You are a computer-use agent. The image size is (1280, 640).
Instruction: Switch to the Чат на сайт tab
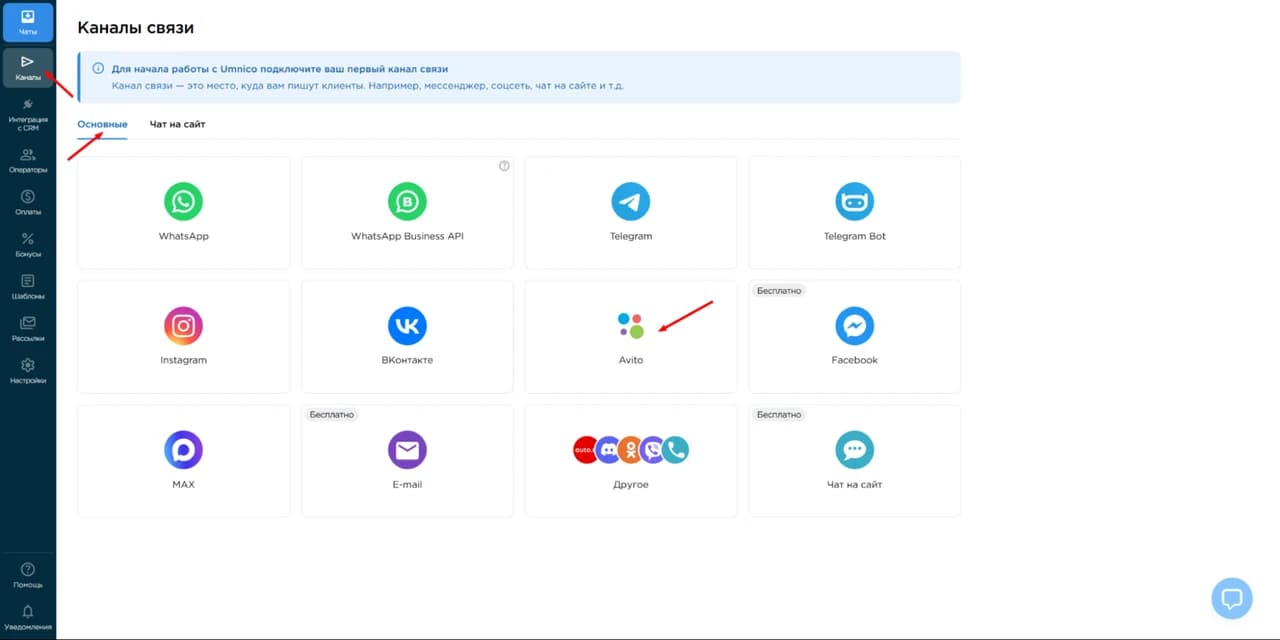[178, 124]
